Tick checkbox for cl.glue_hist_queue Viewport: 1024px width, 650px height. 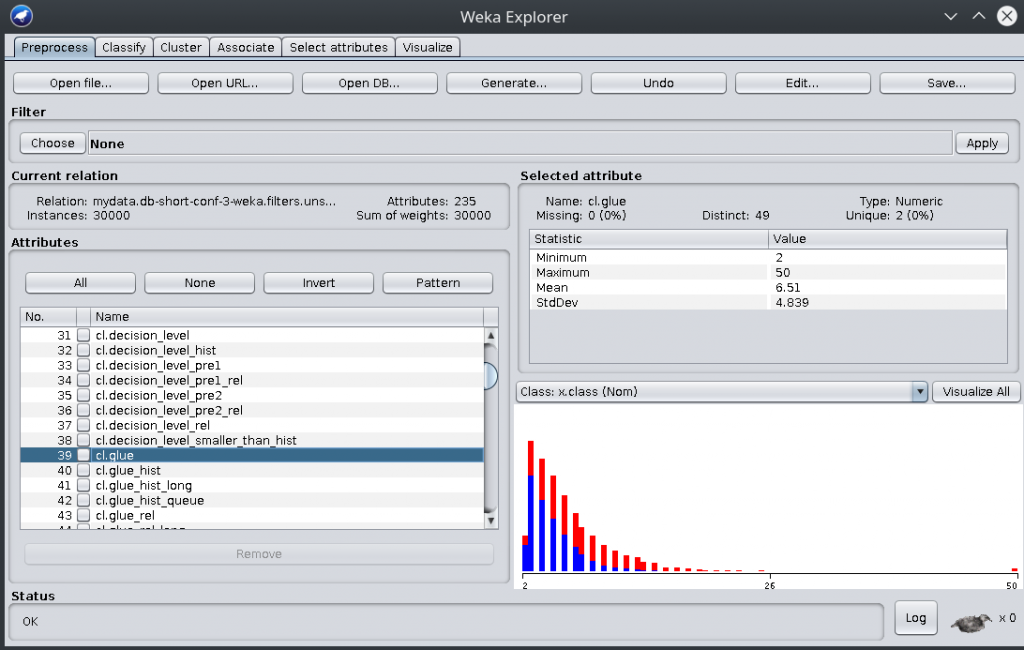[84, 500]
